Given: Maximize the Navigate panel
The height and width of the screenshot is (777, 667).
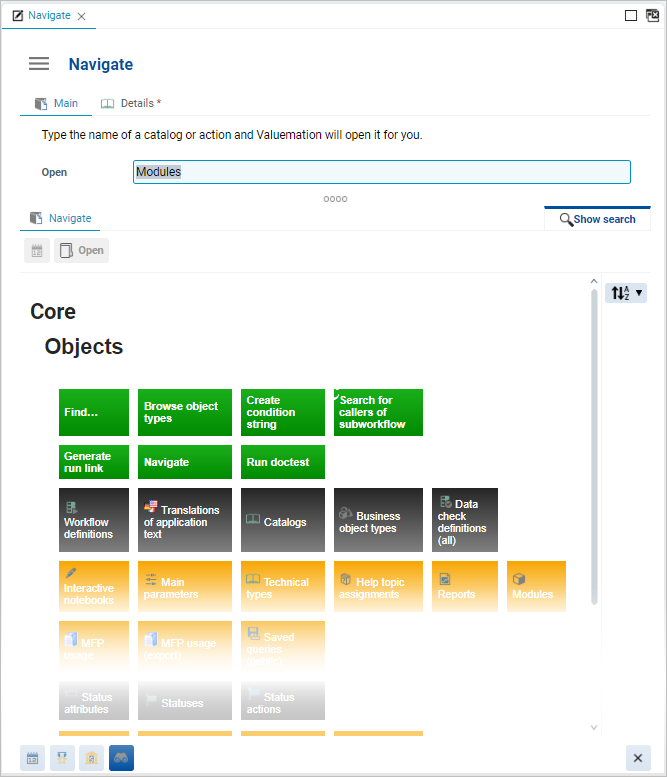Looking at the screenshot, I should 631,15.
